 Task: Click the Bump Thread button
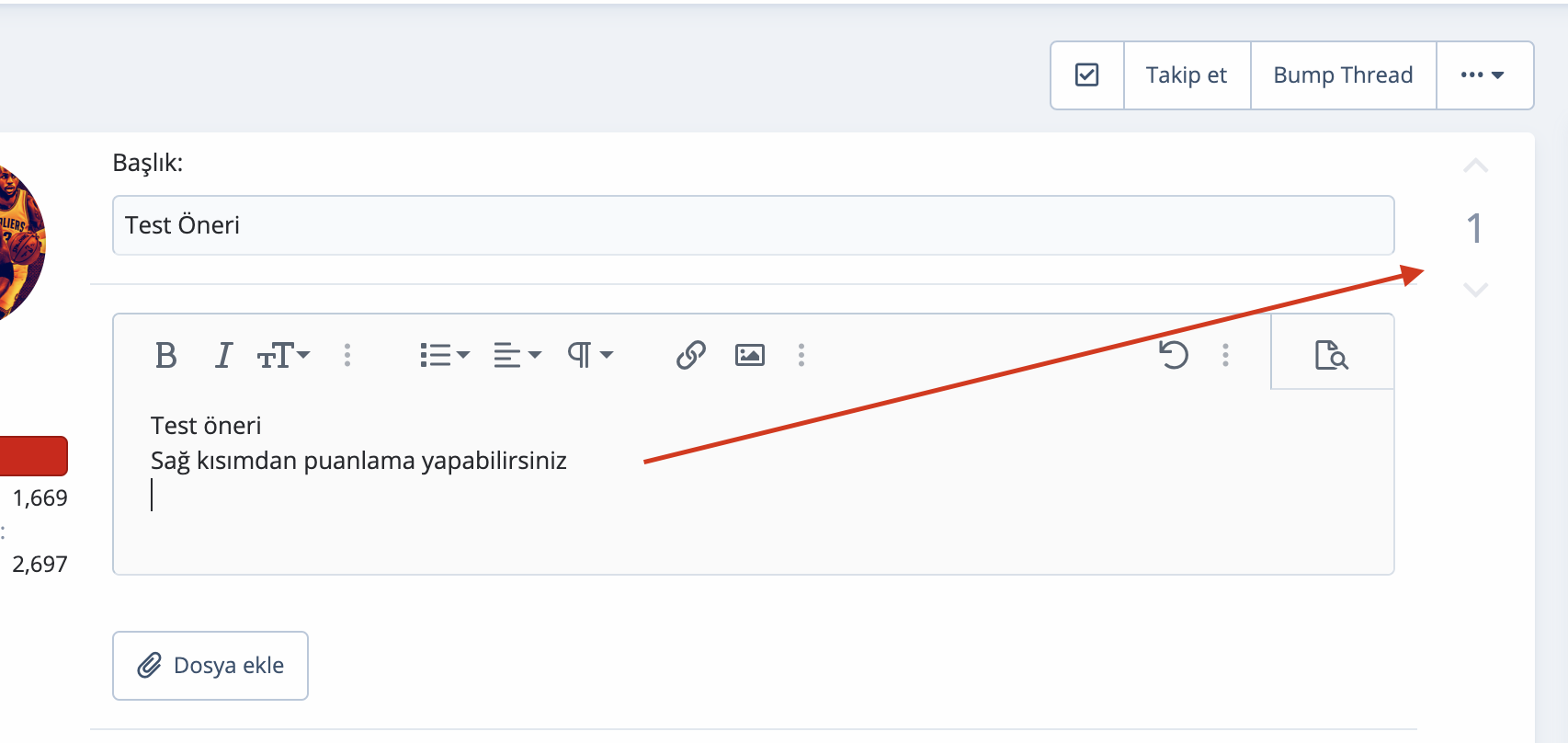click(1343, 75)
